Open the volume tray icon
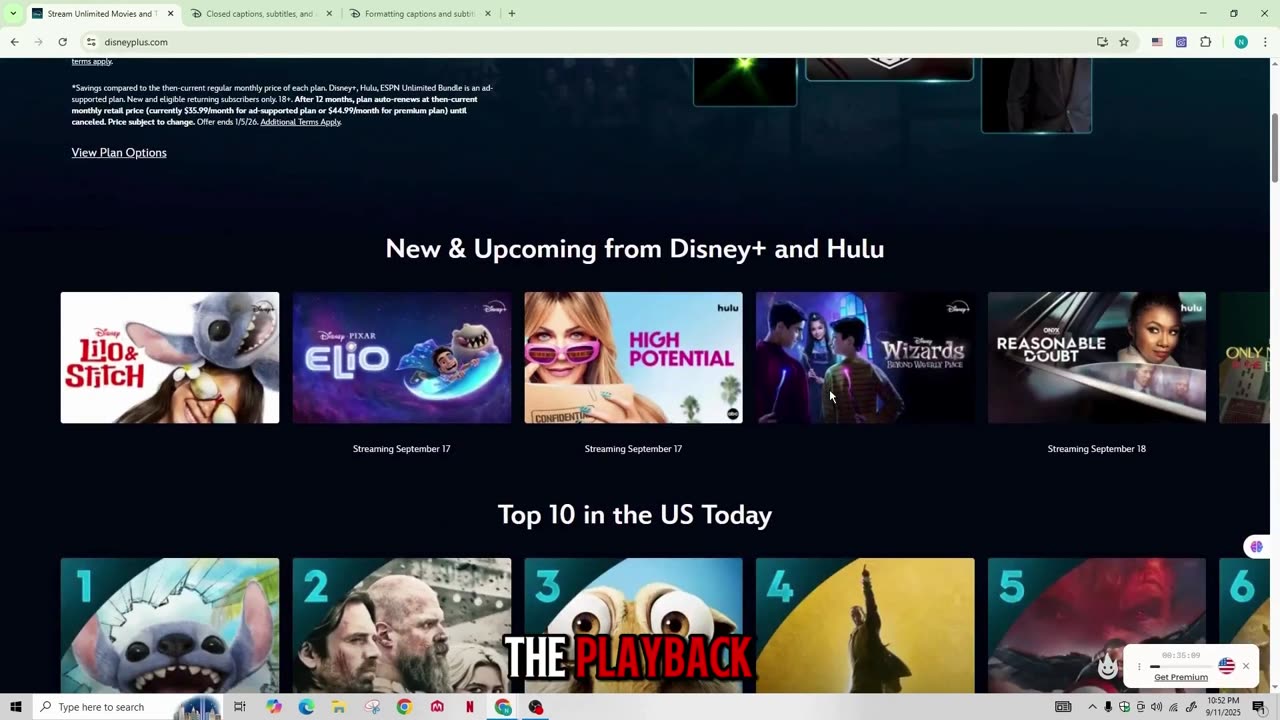 point(1157,707)
